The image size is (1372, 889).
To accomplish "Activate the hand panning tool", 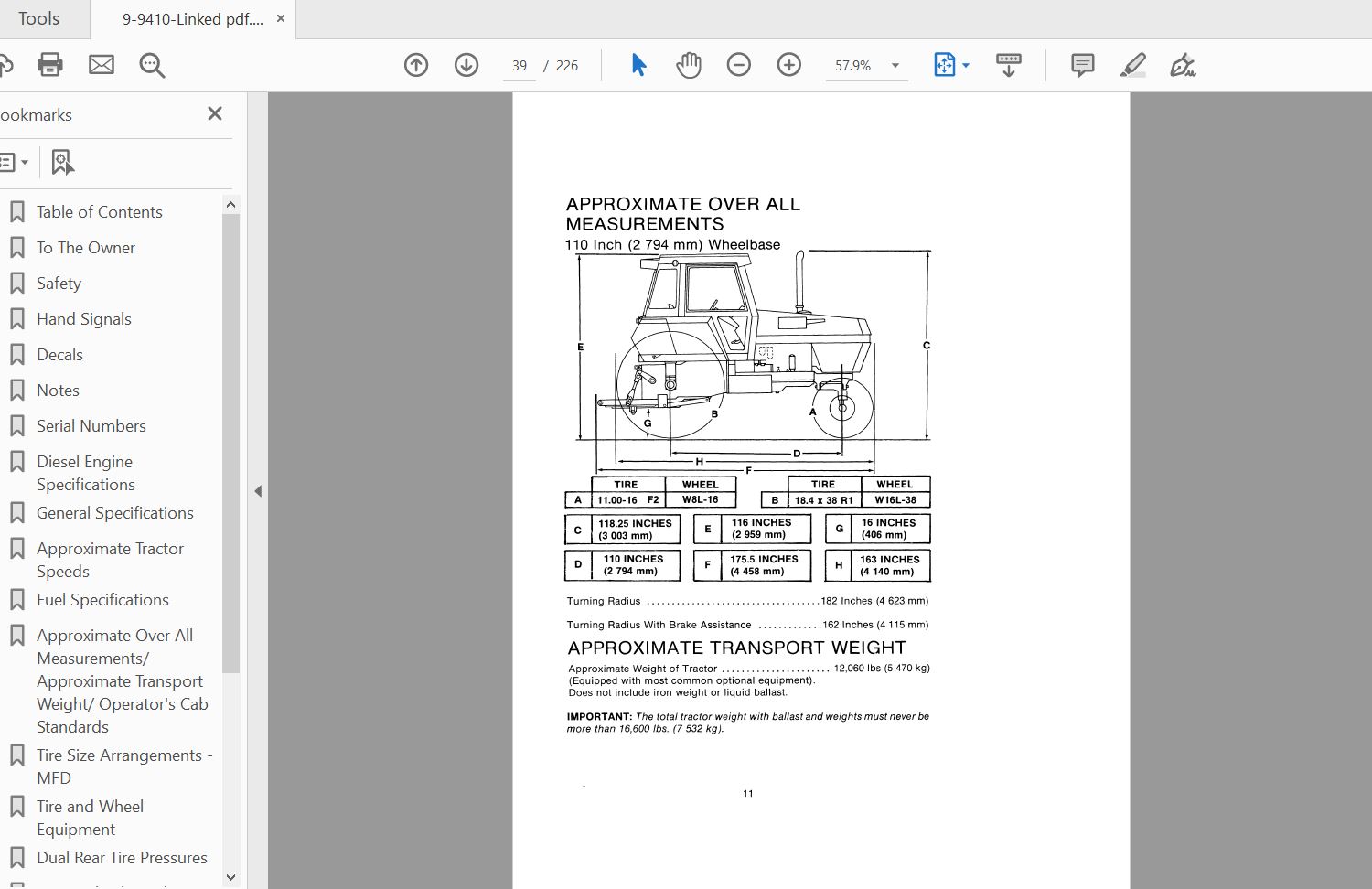I will (689, 65).
